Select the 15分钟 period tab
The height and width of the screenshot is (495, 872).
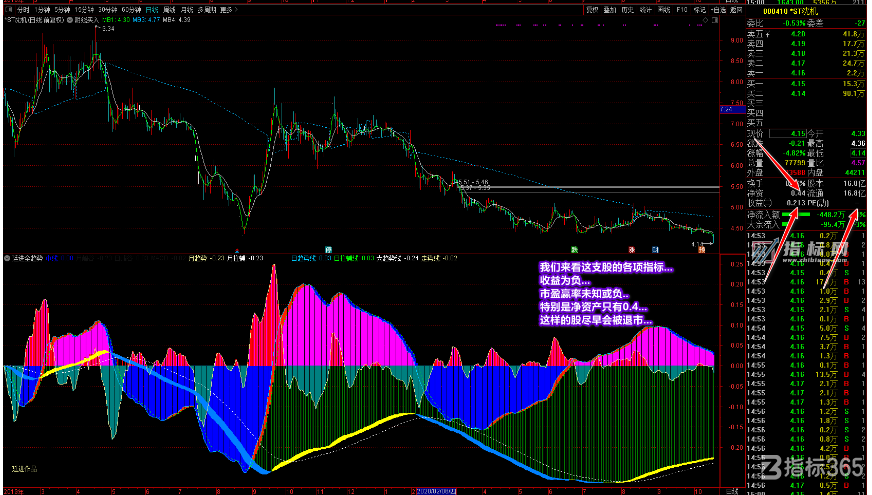click(x=85, y=10)
